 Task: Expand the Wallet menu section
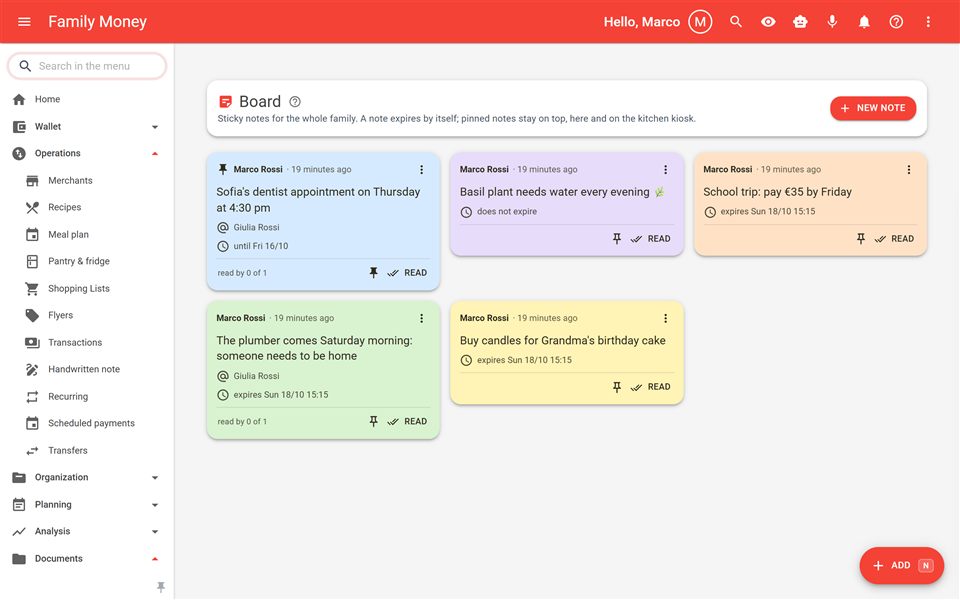point(87,127)
